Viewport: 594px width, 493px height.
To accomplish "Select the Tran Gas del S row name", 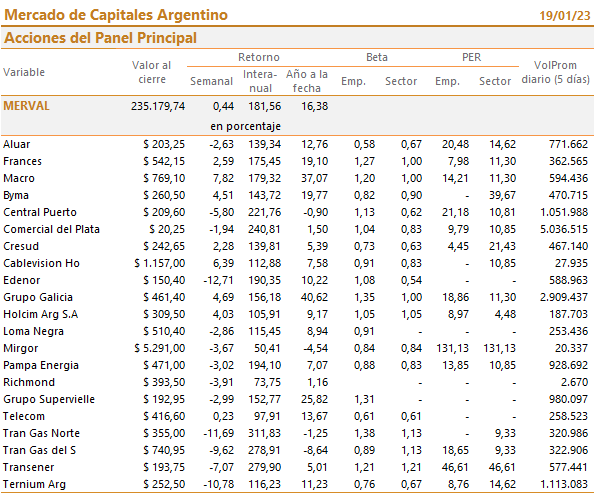I will pos(39,451).
